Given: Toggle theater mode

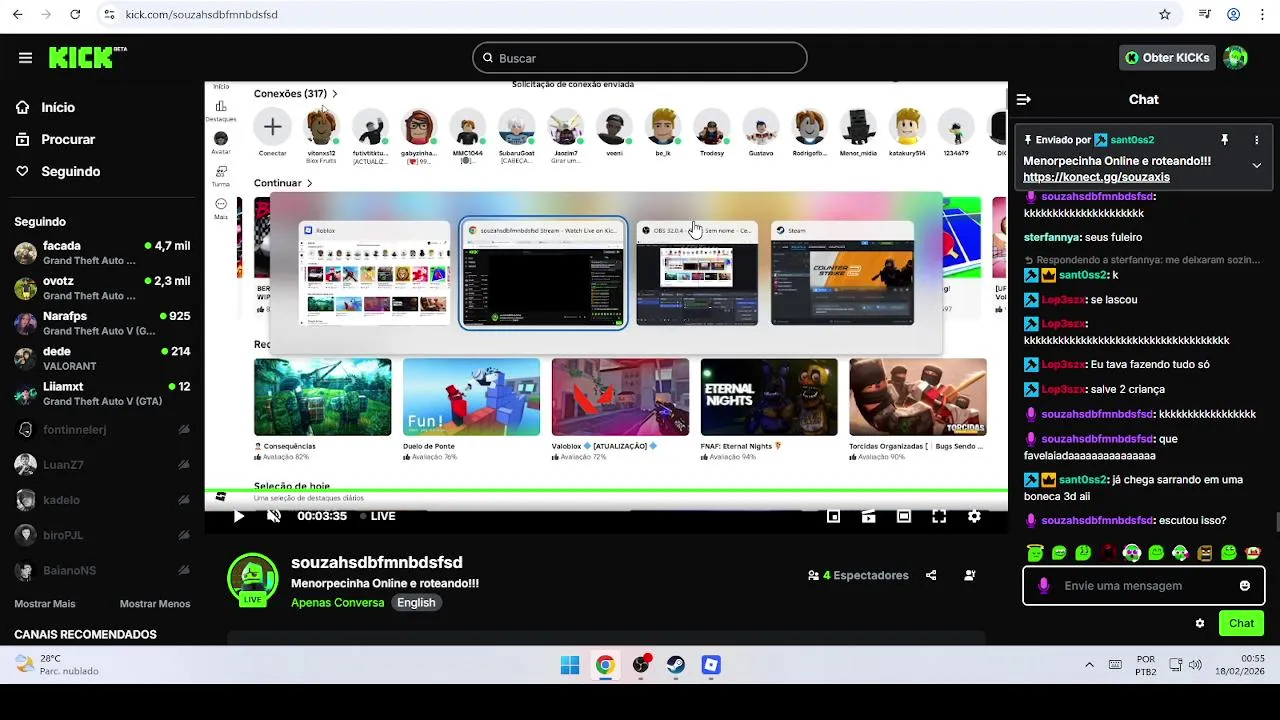Looking at the screenshot, I should click(x=904, y=516).
